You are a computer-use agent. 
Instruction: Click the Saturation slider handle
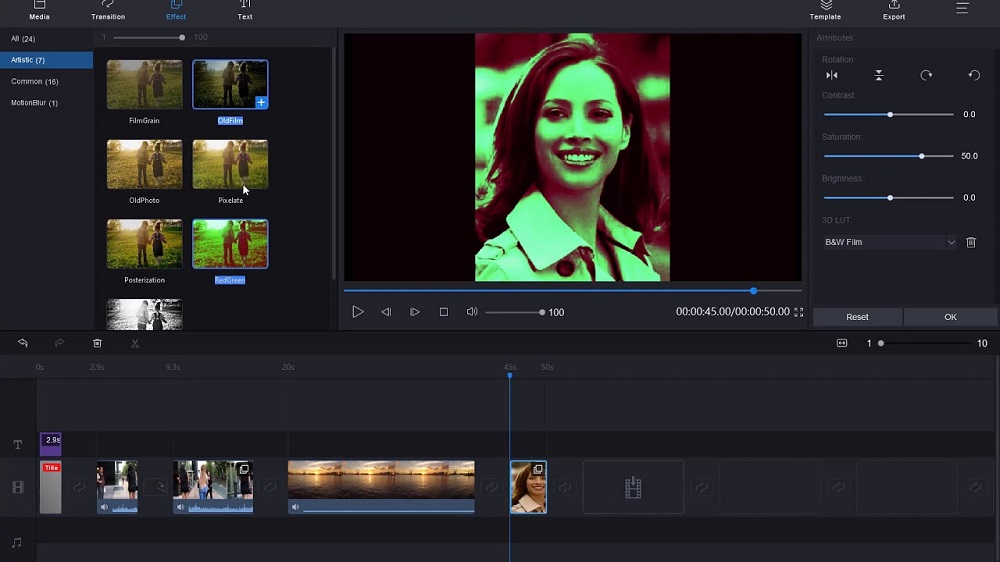921,156
